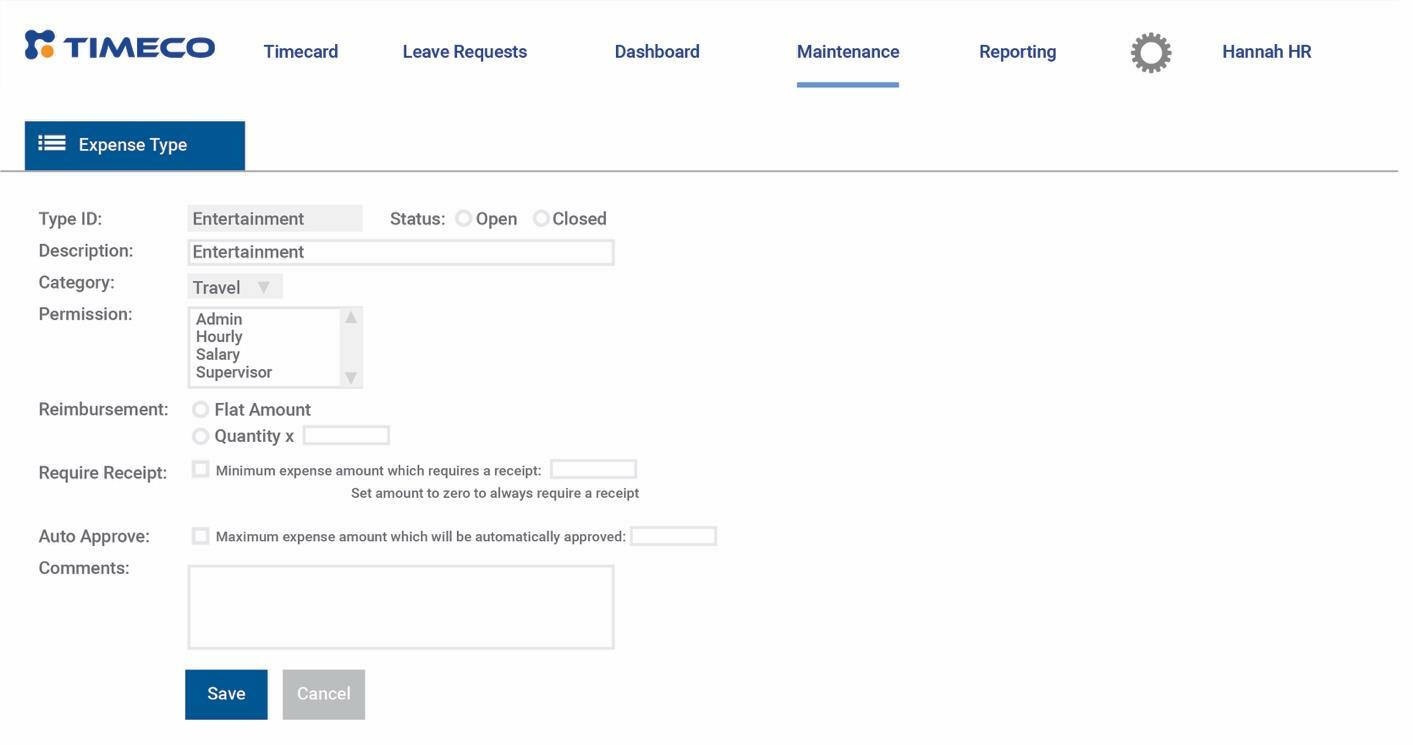Open the Leave Requests page

pyautogui.click(x=464, y=50)
